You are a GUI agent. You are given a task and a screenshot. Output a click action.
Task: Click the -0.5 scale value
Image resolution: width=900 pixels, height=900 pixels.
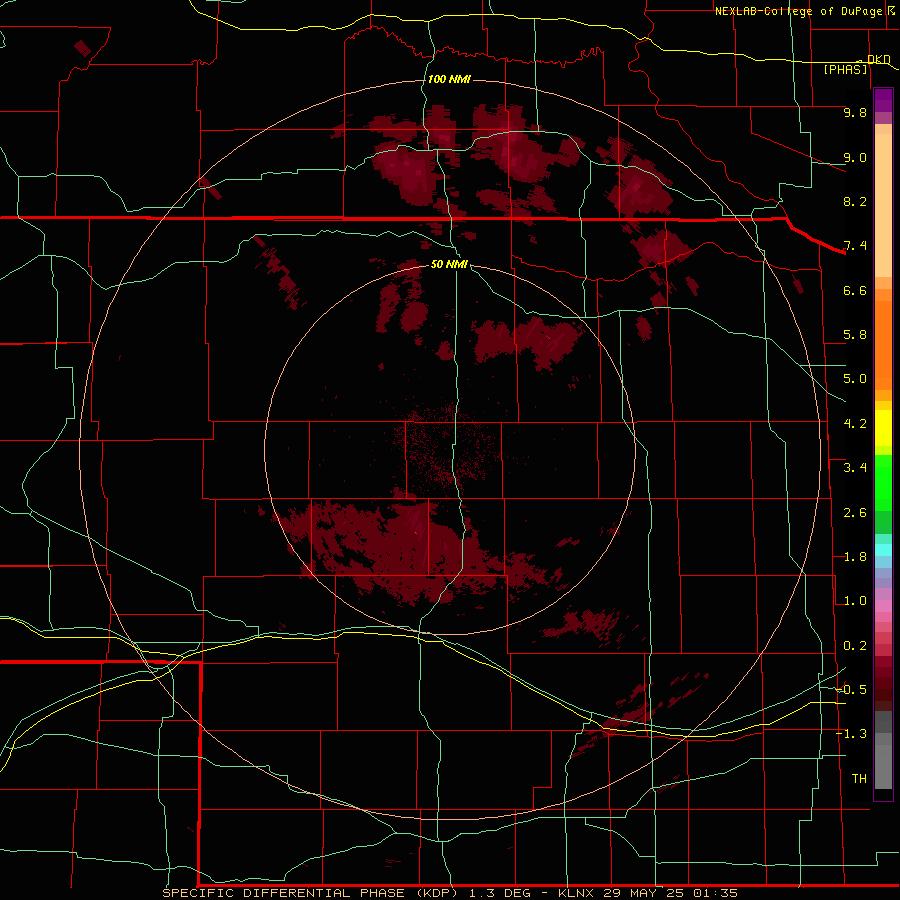point(852,689)
